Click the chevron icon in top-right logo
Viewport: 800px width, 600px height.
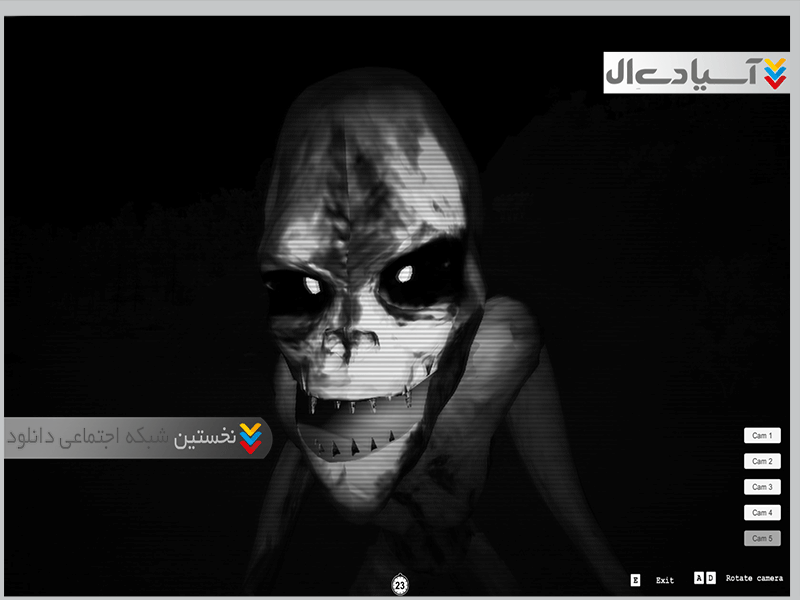click(x=775, y=72)
